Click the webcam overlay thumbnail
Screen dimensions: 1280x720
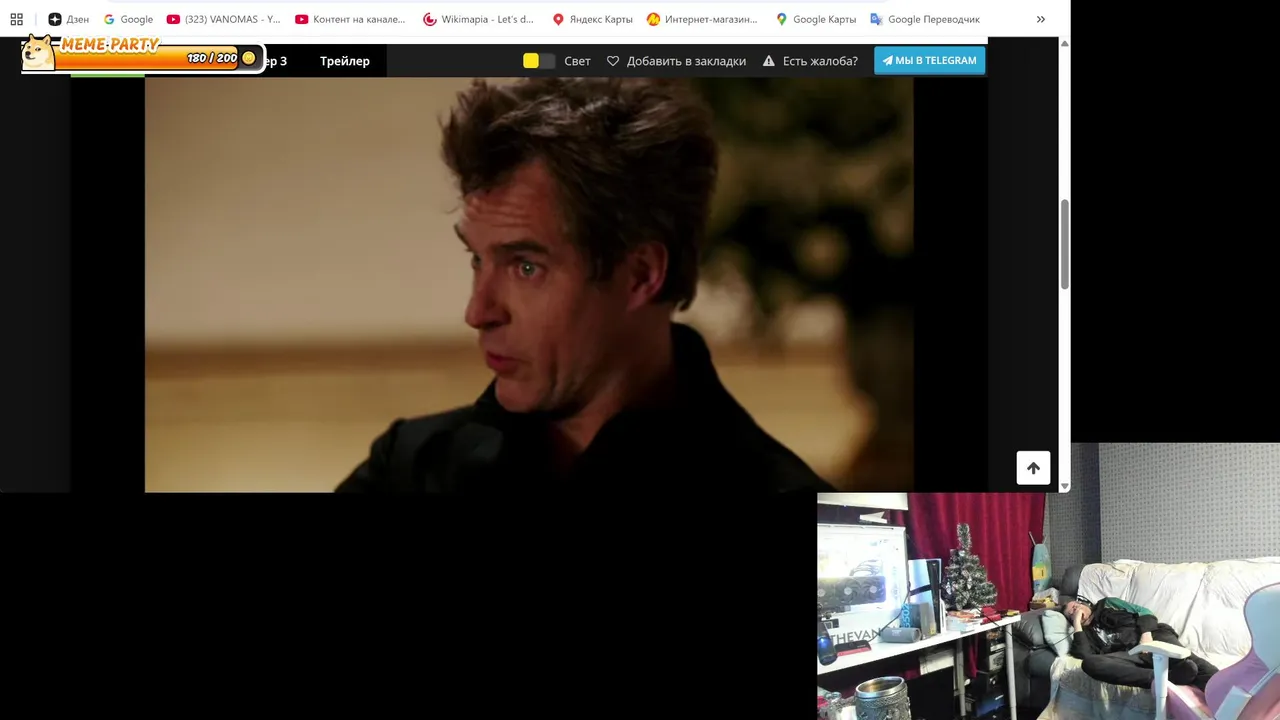point(1048,606)
